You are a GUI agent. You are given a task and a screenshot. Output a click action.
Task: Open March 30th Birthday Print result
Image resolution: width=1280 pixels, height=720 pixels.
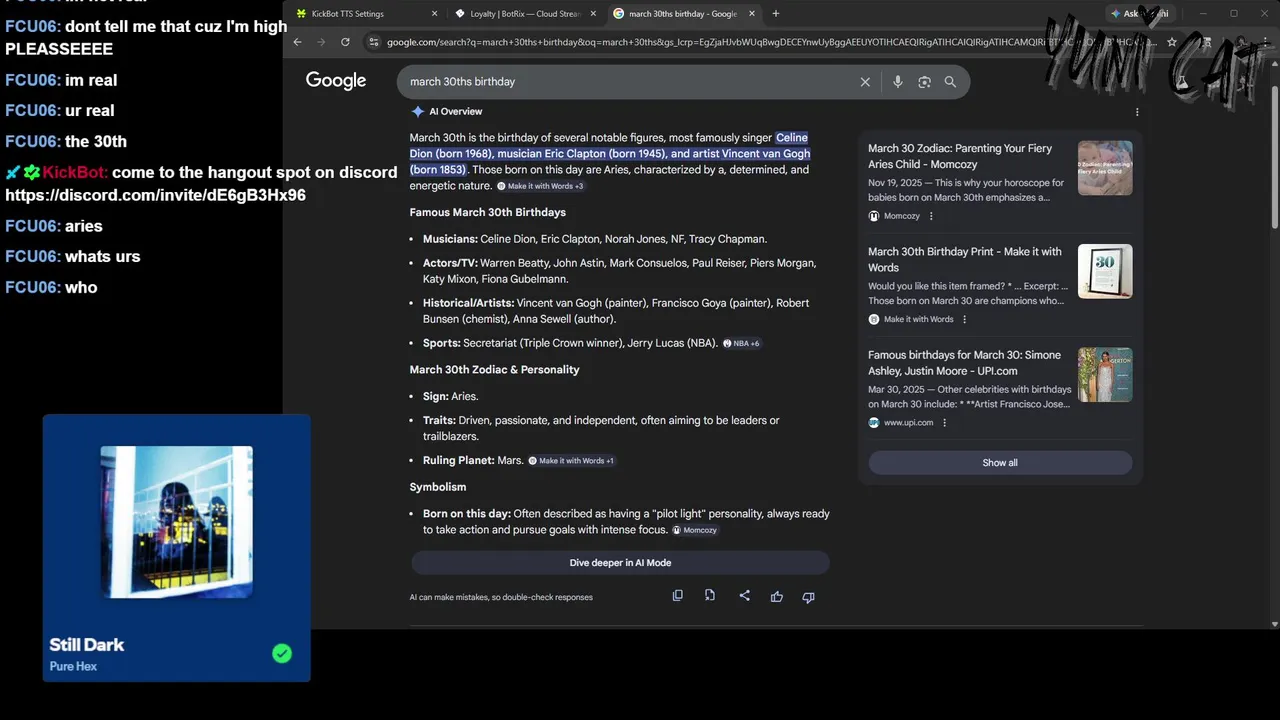tap(965, 259)
